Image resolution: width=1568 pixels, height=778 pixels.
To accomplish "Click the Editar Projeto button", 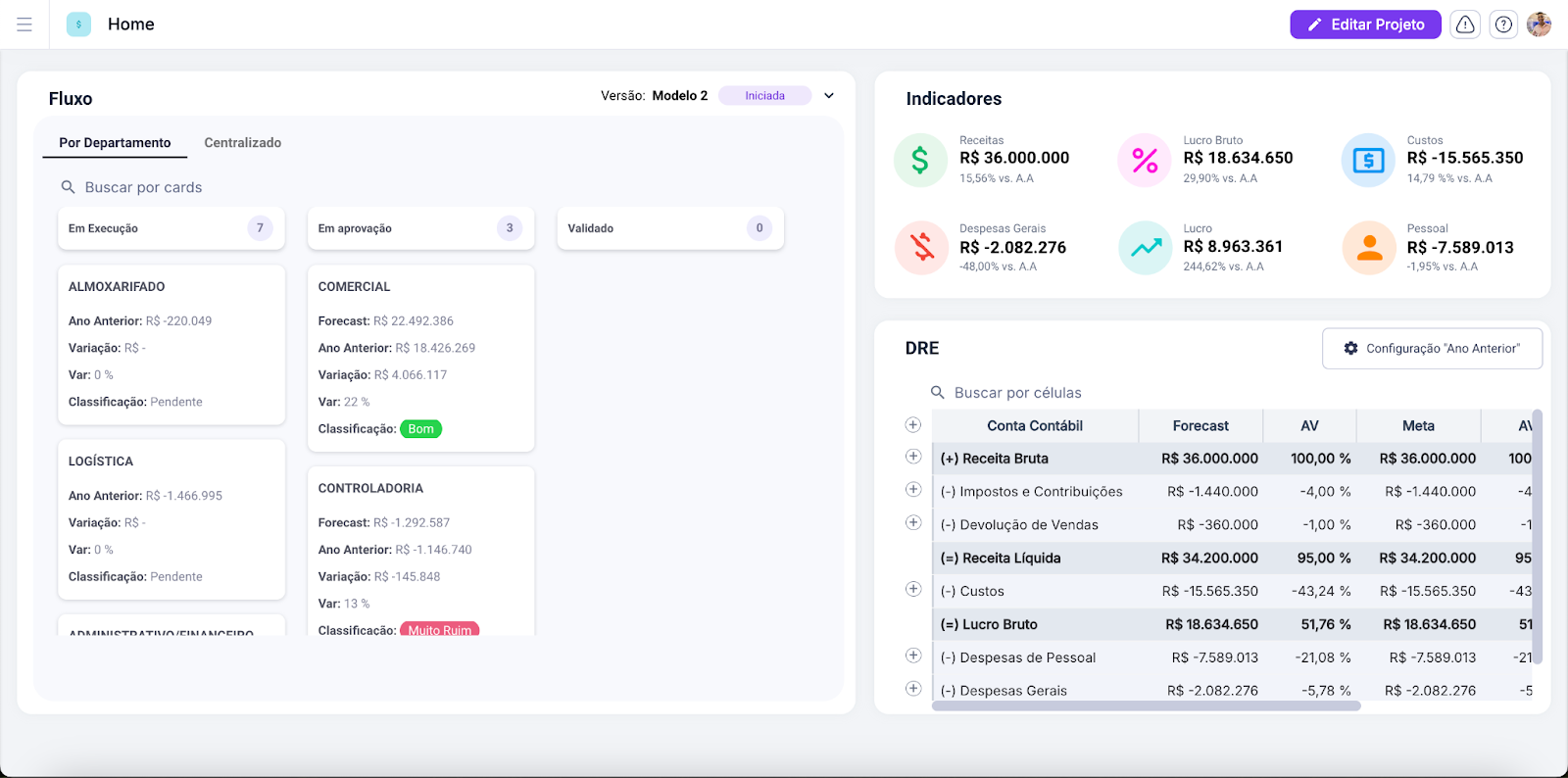I will click(1365, 24).
